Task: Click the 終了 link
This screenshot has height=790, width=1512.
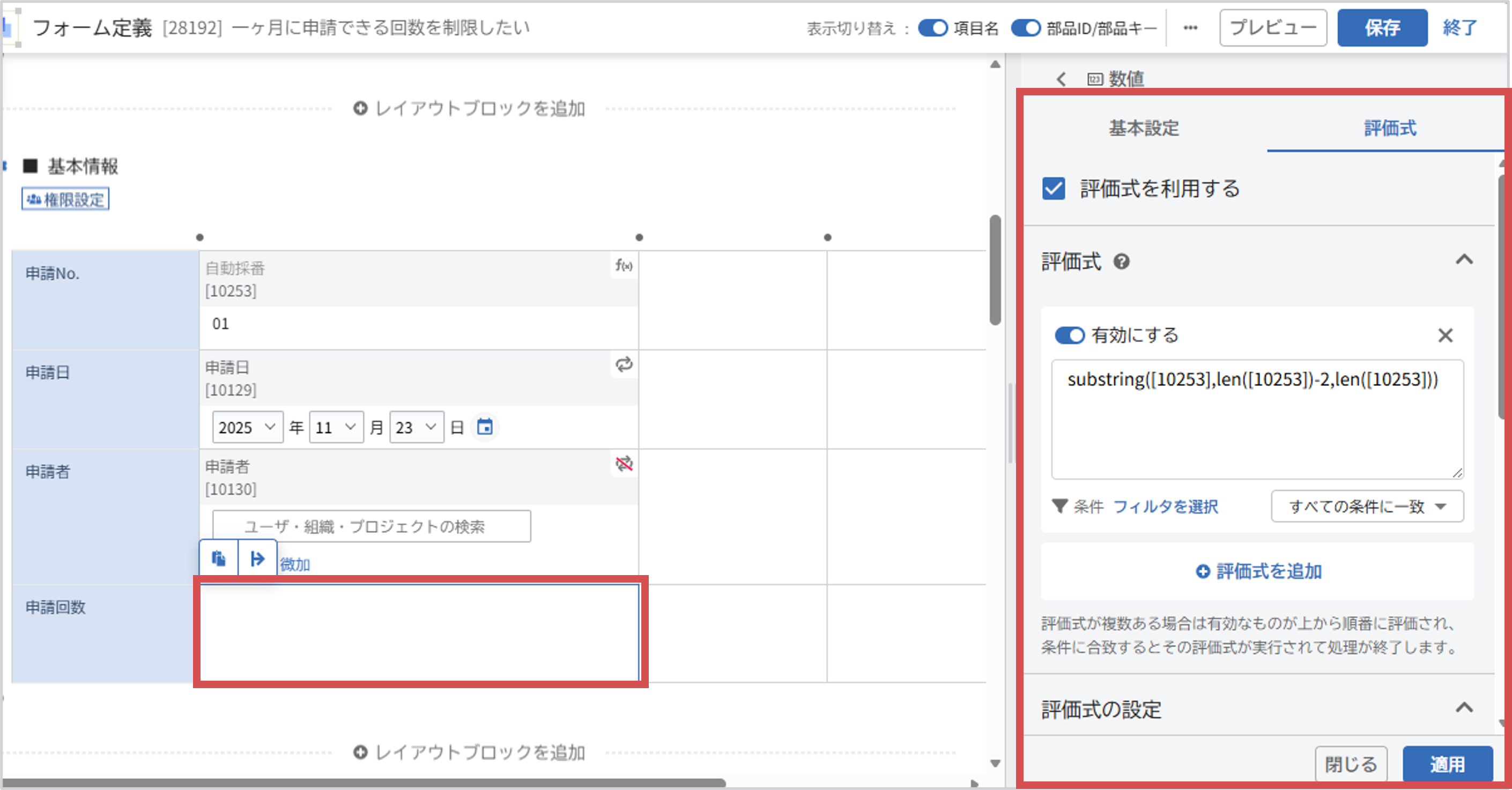Action: pos(1460,27)
